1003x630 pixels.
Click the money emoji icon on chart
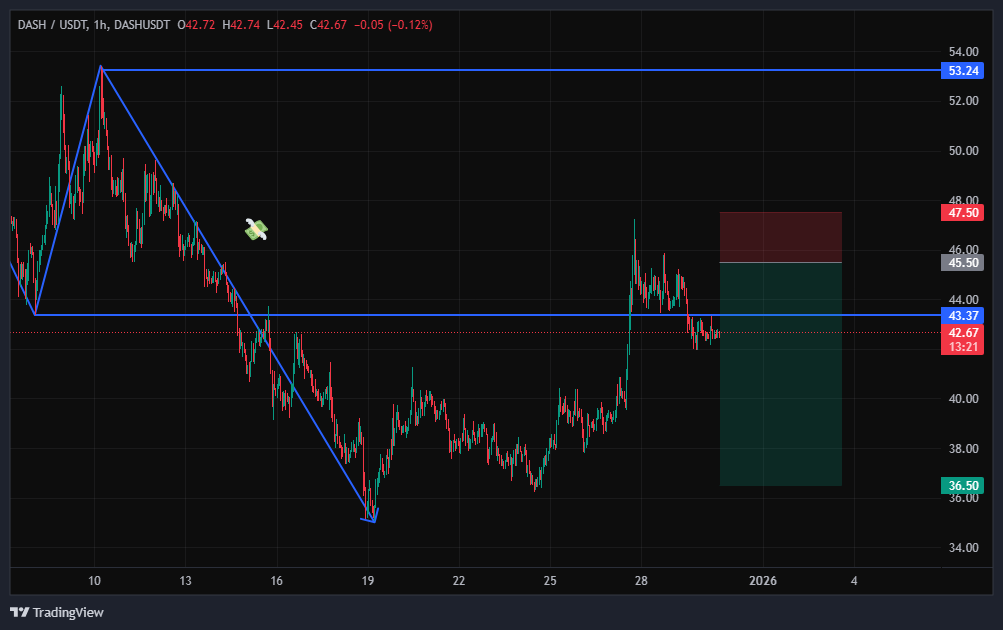256,230
